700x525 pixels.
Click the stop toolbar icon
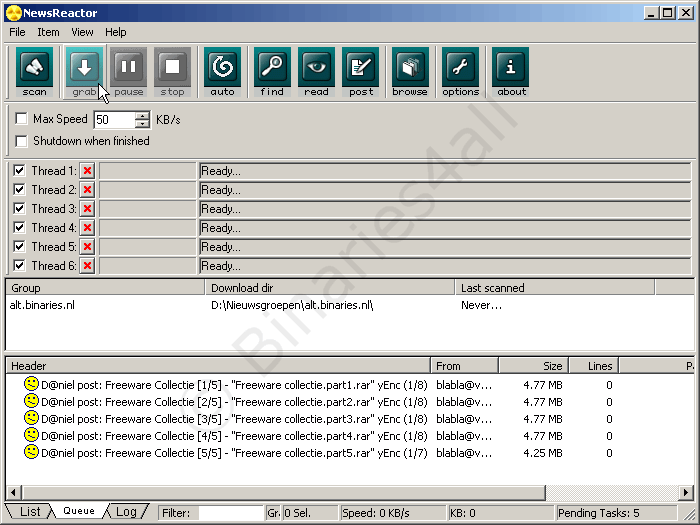pos(172,71)
